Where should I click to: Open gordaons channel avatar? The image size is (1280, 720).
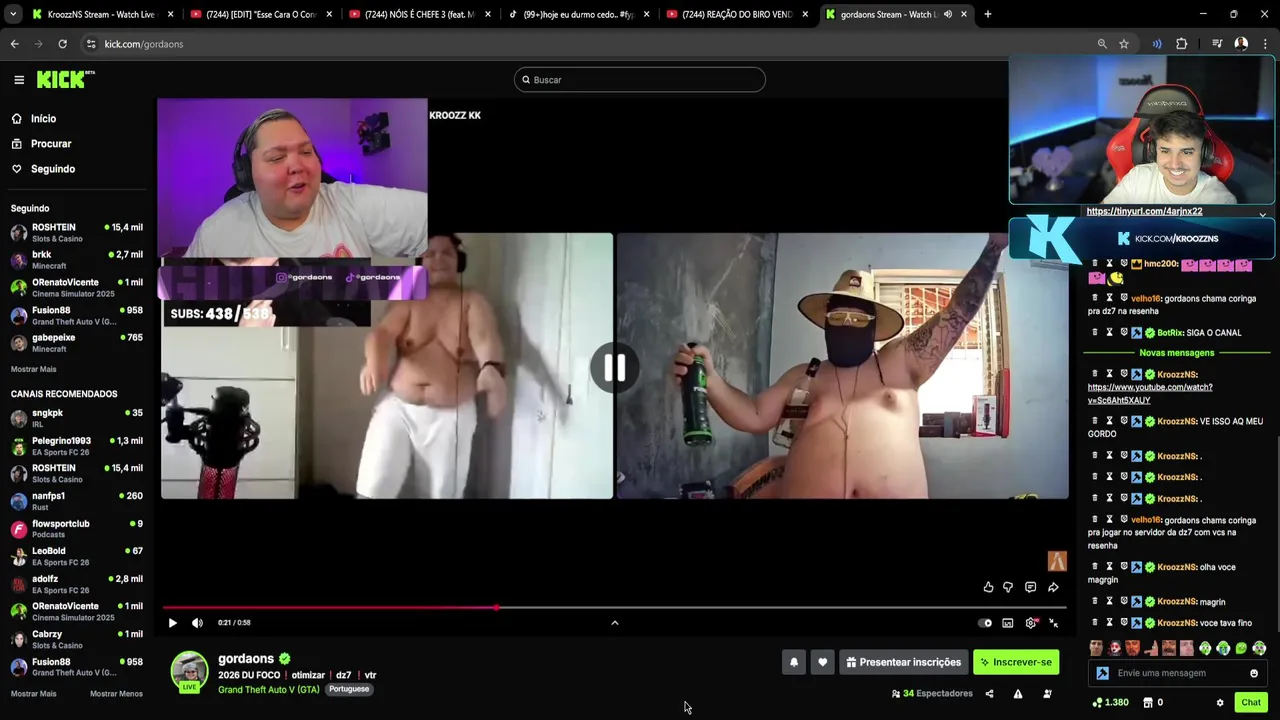tap(189, 671)
